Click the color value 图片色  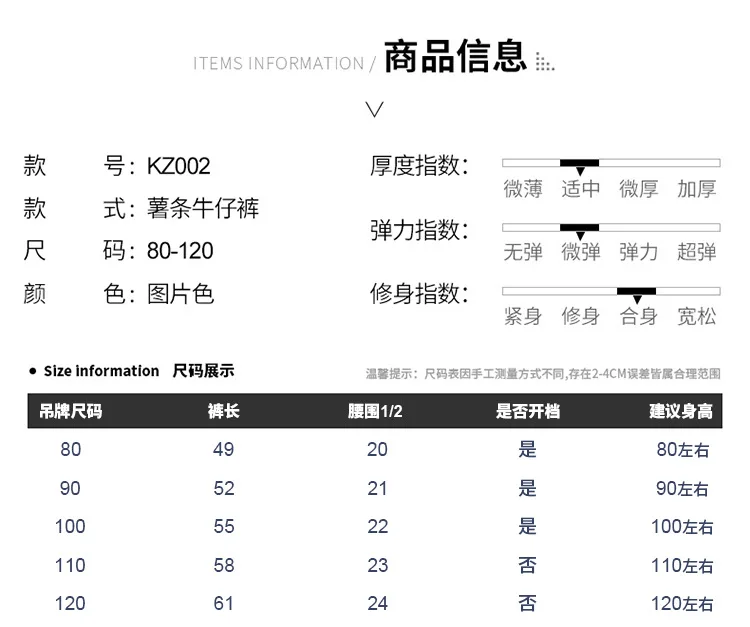pos(180,294)
